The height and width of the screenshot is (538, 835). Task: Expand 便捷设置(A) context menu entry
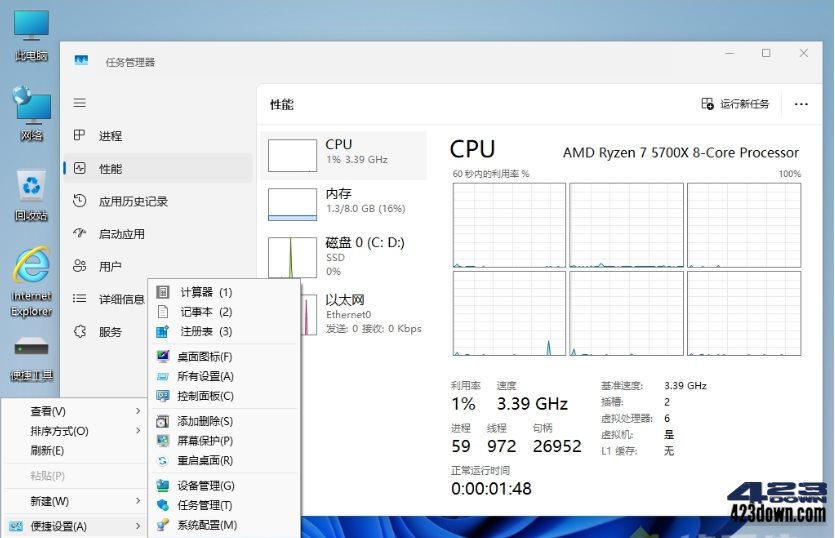click(75, 526)
